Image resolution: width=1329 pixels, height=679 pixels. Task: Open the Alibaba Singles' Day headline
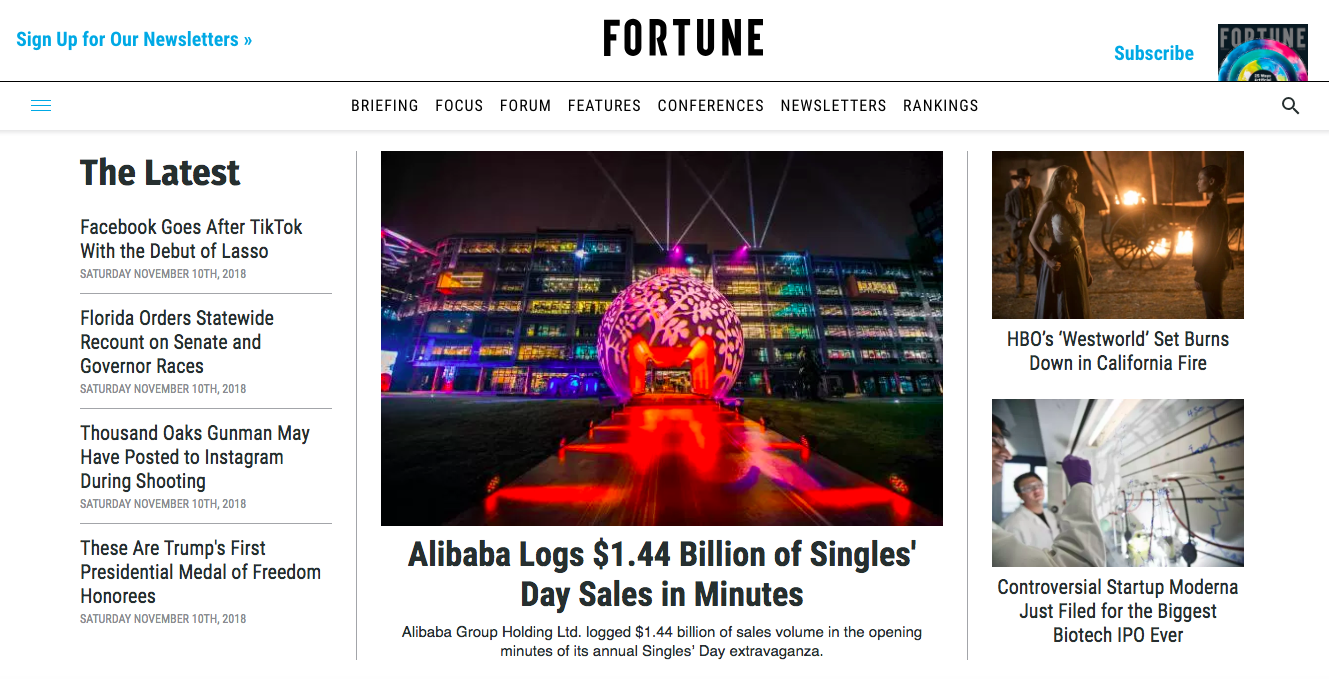[661, 573]
